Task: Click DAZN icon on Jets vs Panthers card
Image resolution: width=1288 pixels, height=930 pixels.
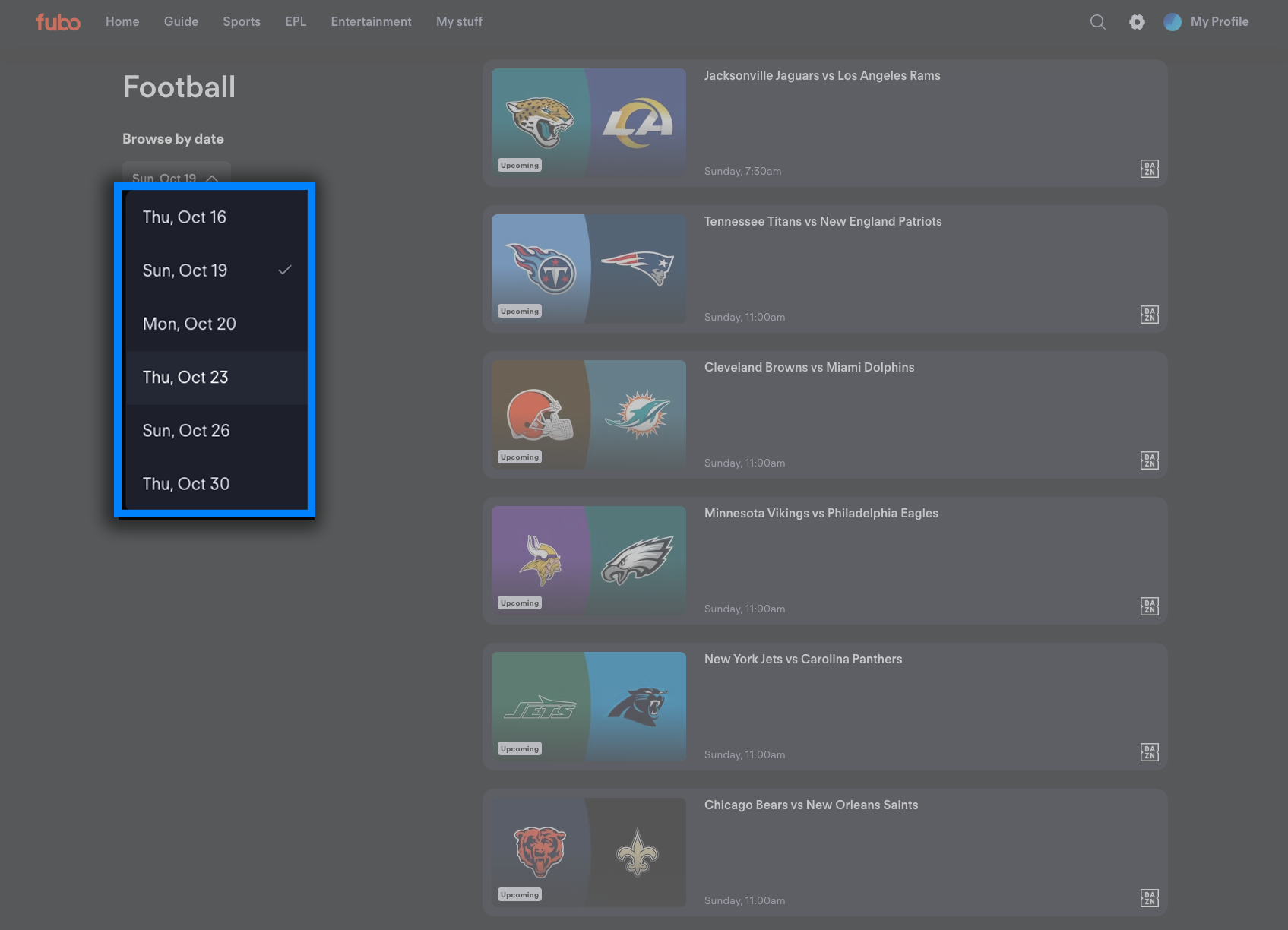Action: [1150, 752]
